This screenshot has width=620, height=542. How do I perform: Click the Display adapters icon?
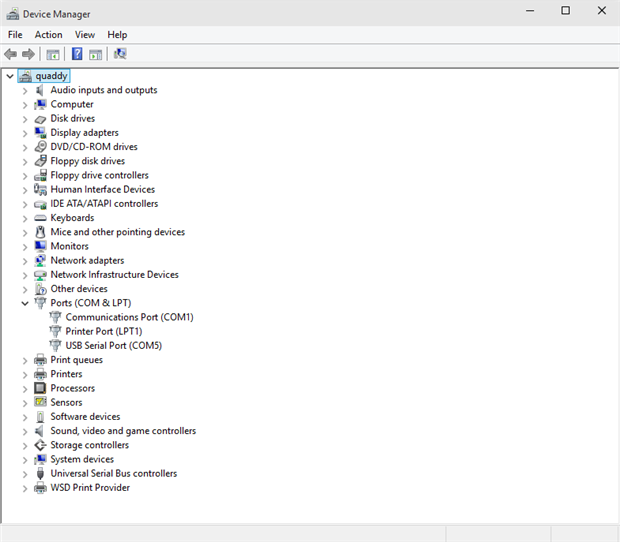click(x=40, y=133)
